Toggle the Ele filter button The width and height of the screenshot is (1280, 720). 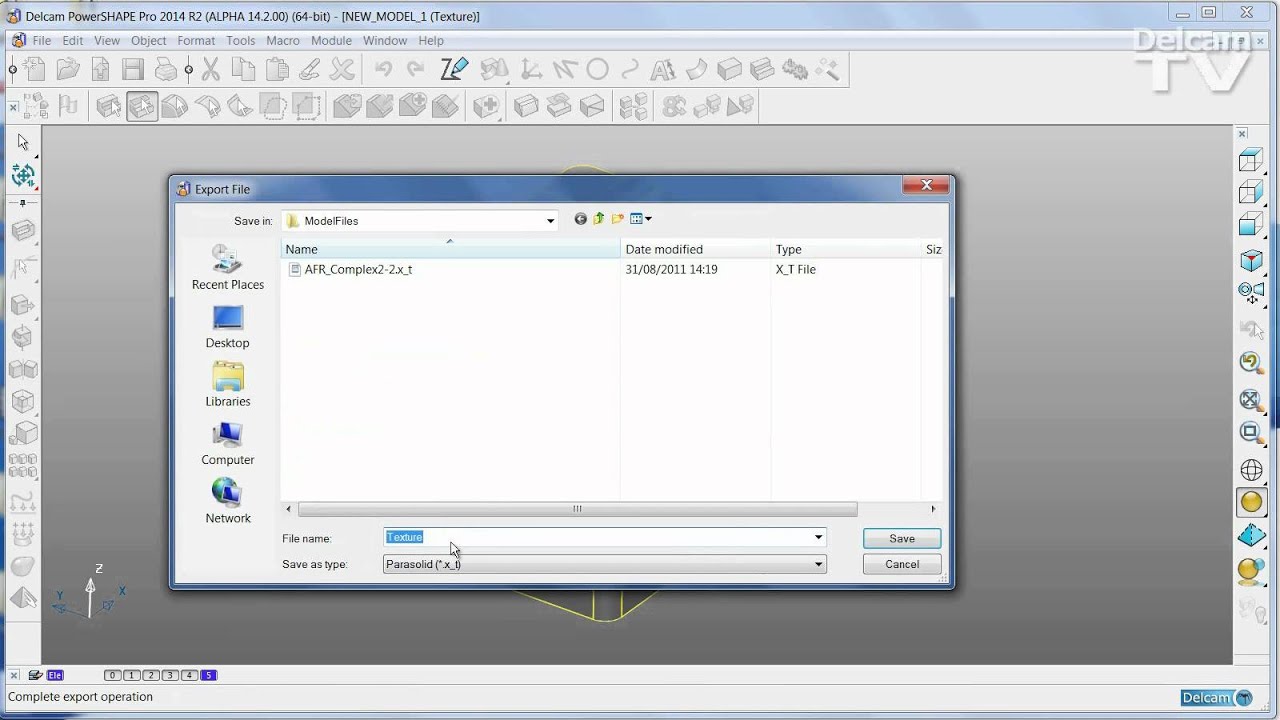click(x=54, y=676)
